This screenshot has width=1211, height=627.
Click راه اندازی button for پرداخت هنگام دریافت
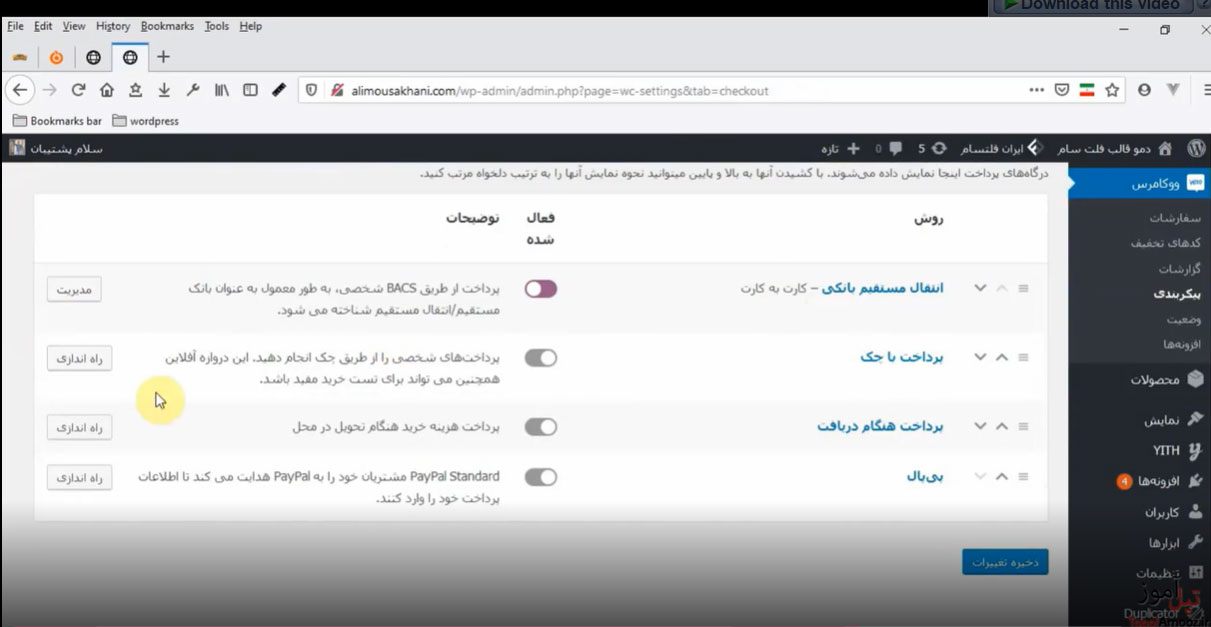(79, 427)
